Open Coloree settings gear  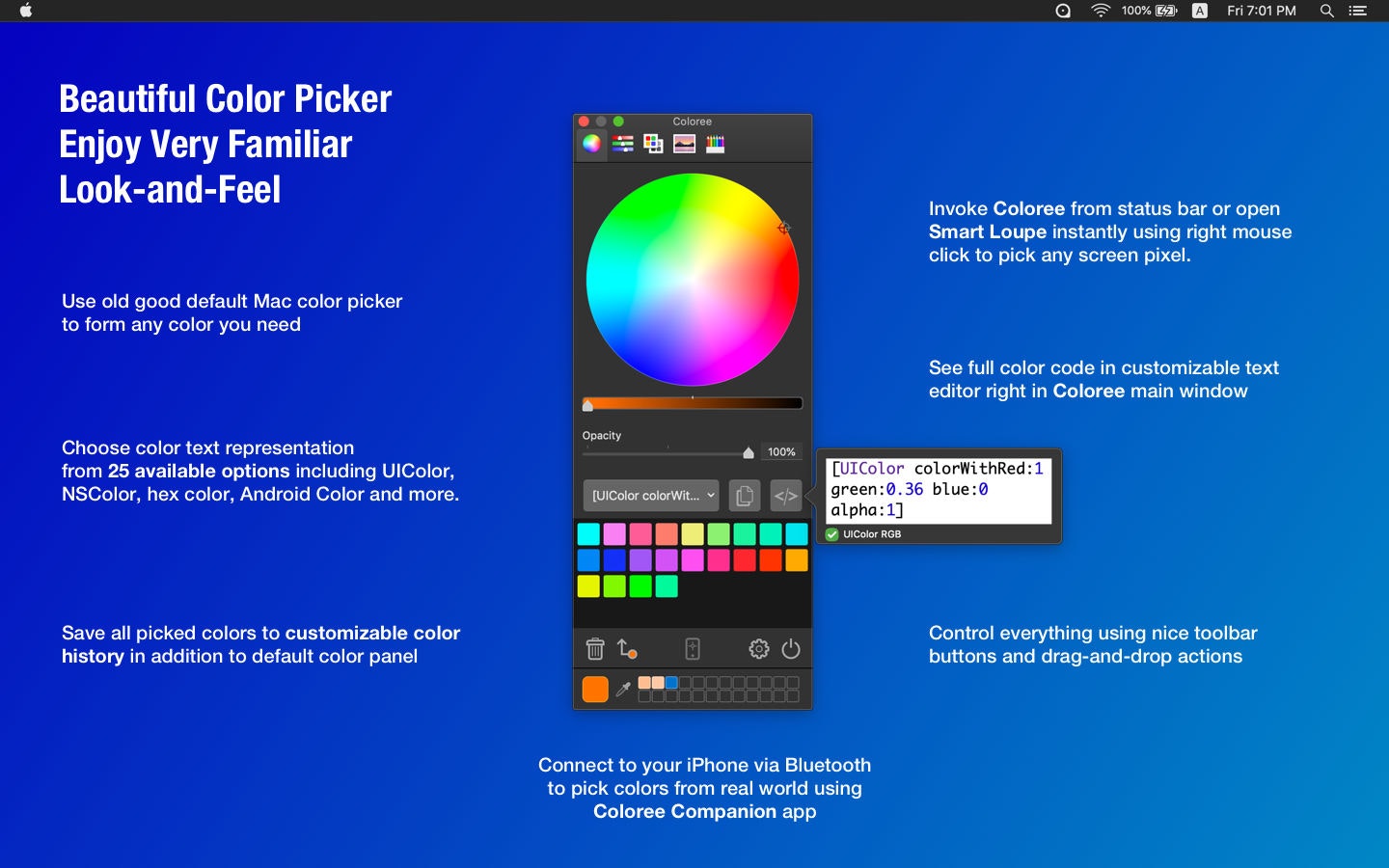click(759, 649)
